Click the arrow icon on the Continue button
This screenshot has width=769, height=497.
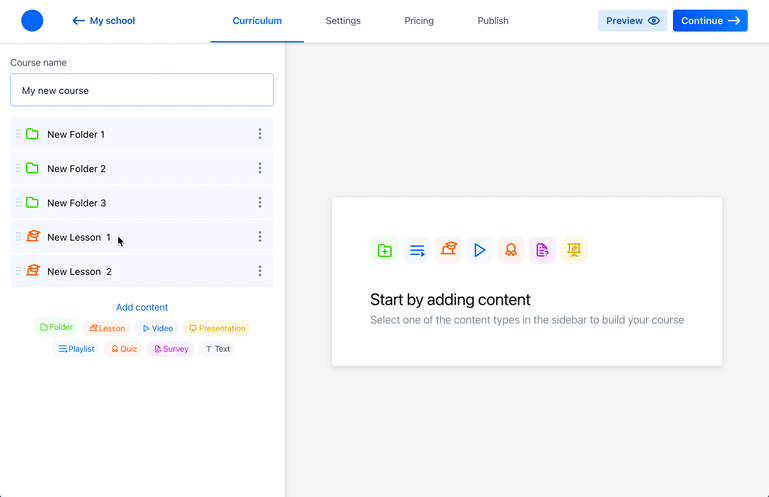tap(734, 21)
